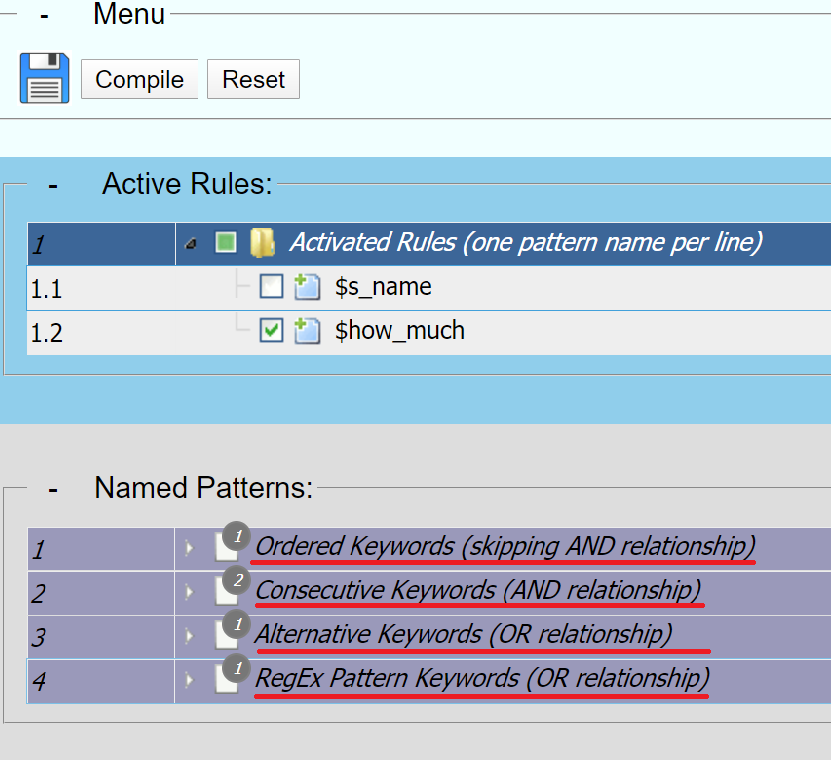The image size is (831, 760).
Task: Collapse the Menu section
Action: [x=45, y=17]
